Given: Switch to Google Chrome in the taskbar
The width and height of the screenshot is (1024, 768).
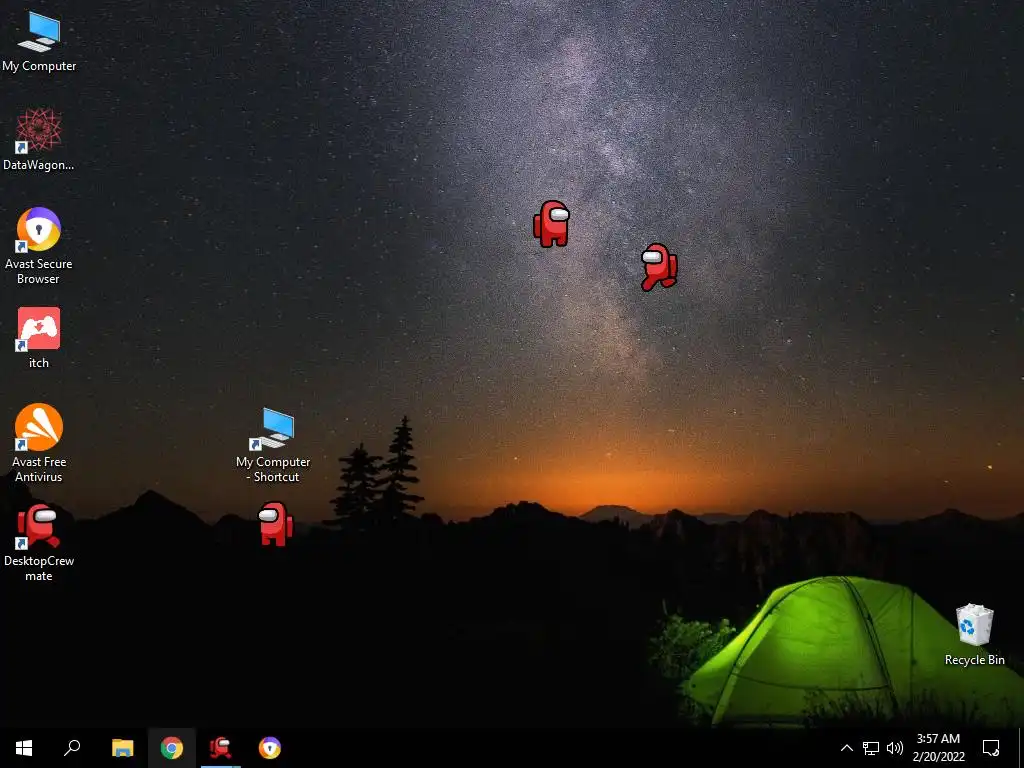Looking at the screenshot, I should pos(172,748).
